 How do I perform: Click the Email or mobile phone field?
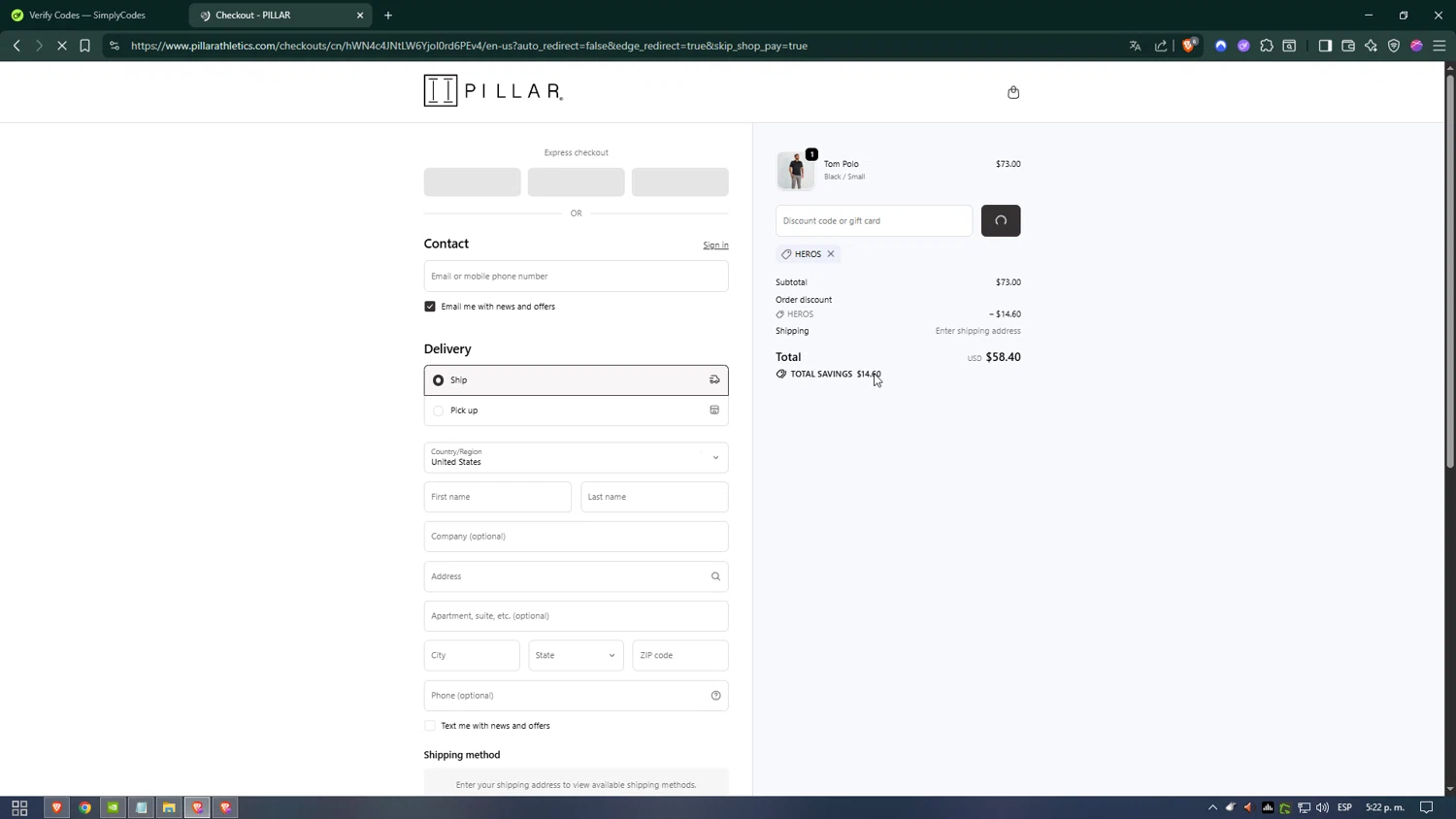576,277
